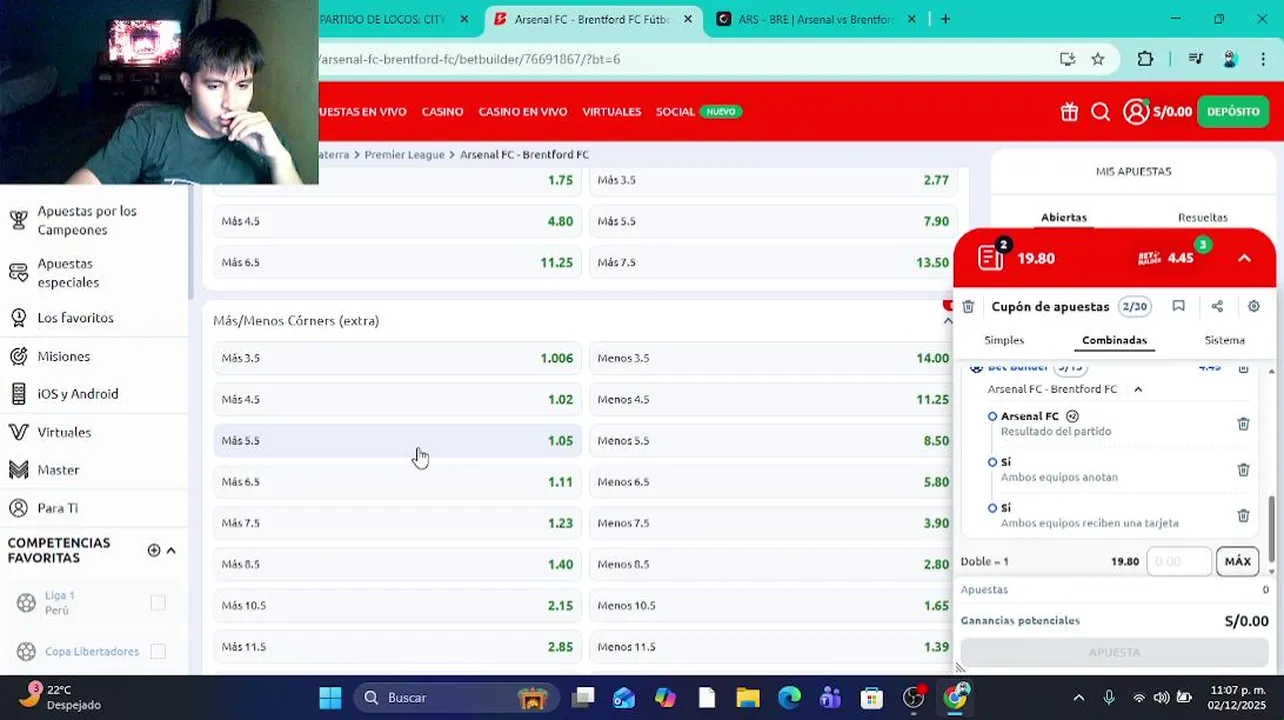Collapse the Arsenal FC - Brentford FC selections
Viewport: 1284px width, 720px height.
pyautogui.click(x=1138, y=389)
